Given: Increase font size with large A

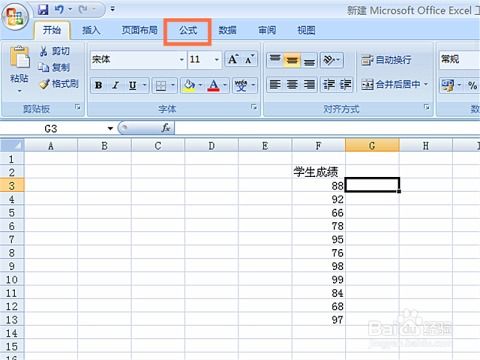Looking at the screenshot, I should coord(233,59).
